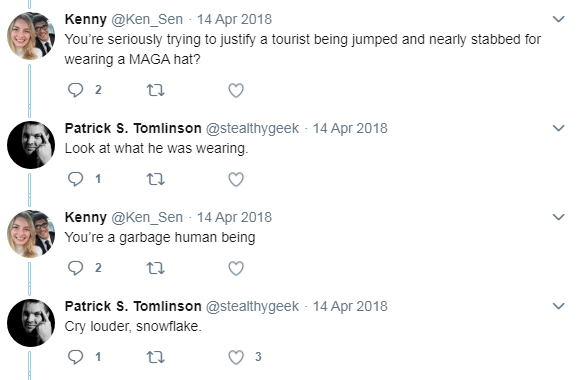Open options chevron on Kenny's first tweet

coord(559,19)
